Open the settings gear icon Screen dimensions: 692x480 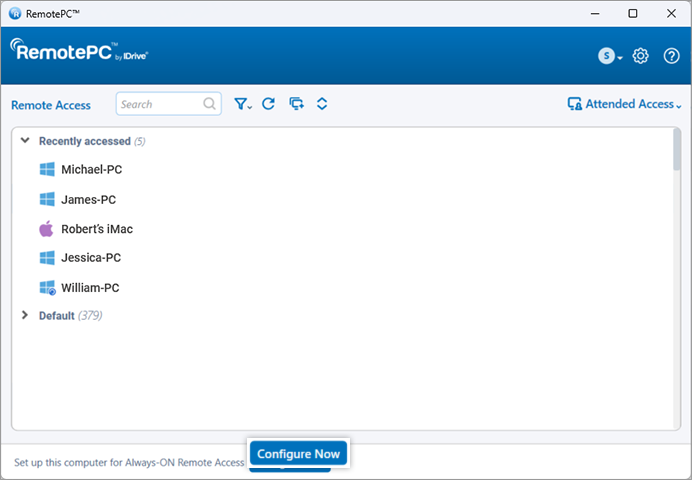click(641, 56)
